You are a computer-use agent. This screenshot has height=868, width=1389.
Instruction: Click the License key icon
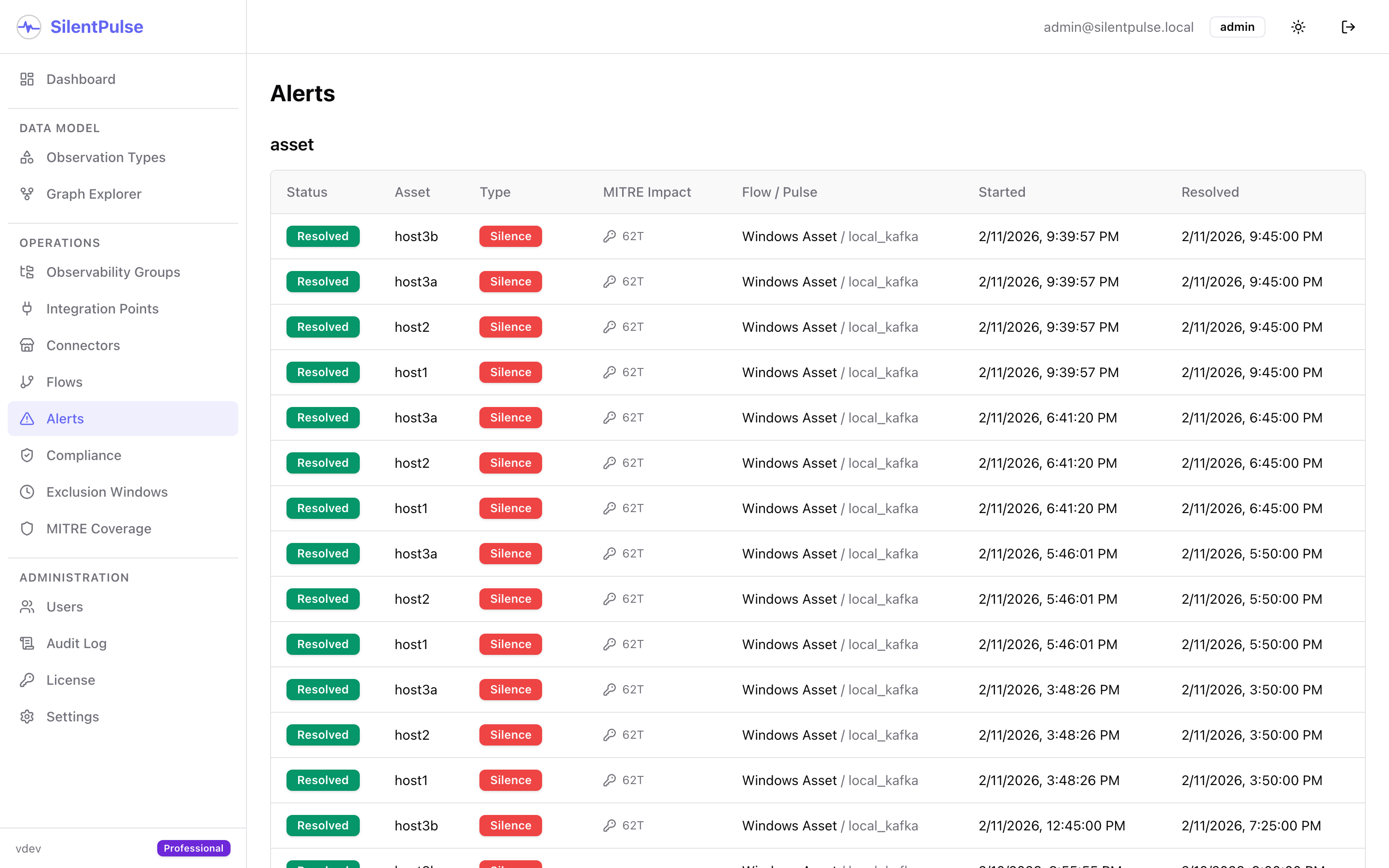click(27, 680)
